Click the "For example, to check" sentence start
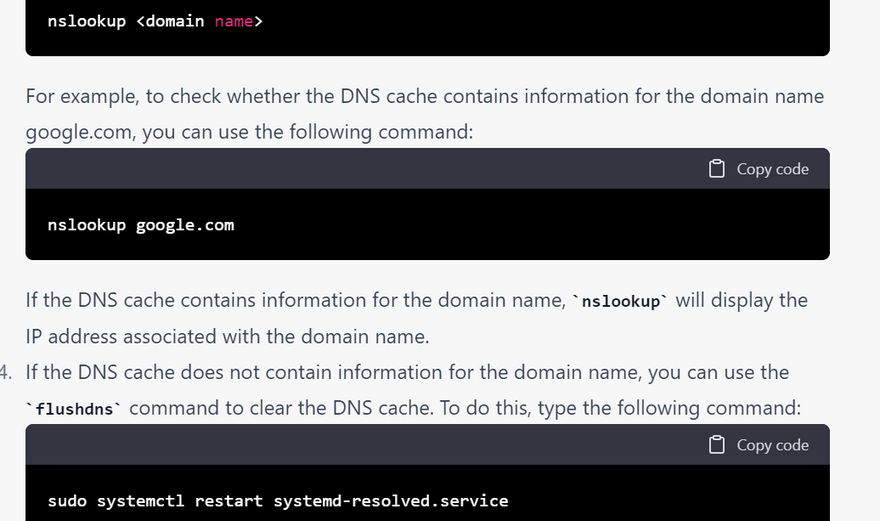Image resolution: width=880 pixels, height=521 pixels. [x=110, y=96]
